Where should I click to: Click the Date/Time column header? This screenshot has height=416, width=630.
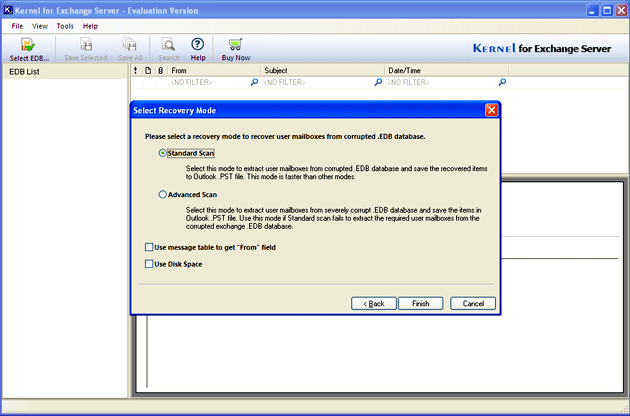pyautogui.click(x=447, y=70)
